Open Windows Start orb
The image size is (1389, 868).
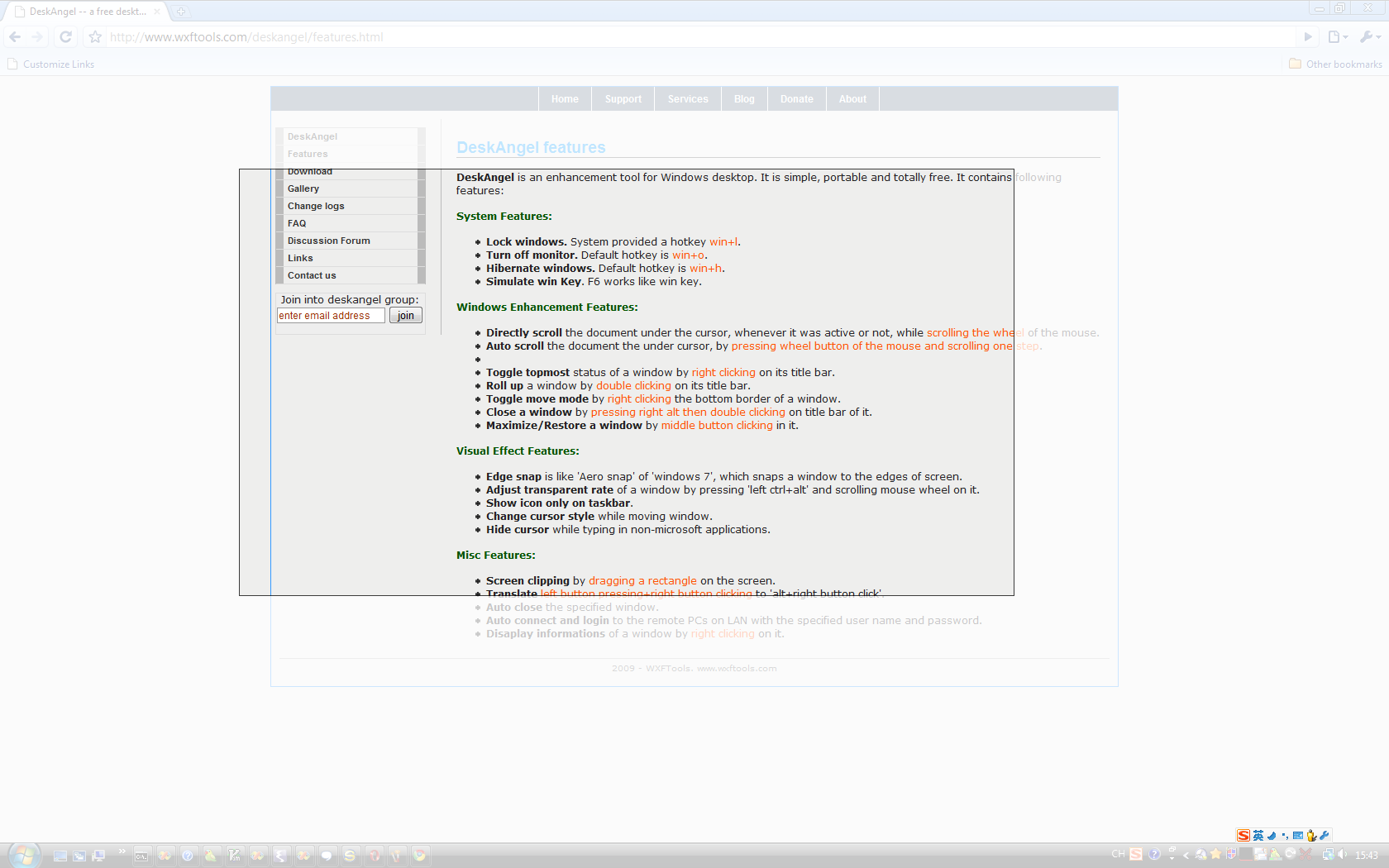click(x=24, y=856)
